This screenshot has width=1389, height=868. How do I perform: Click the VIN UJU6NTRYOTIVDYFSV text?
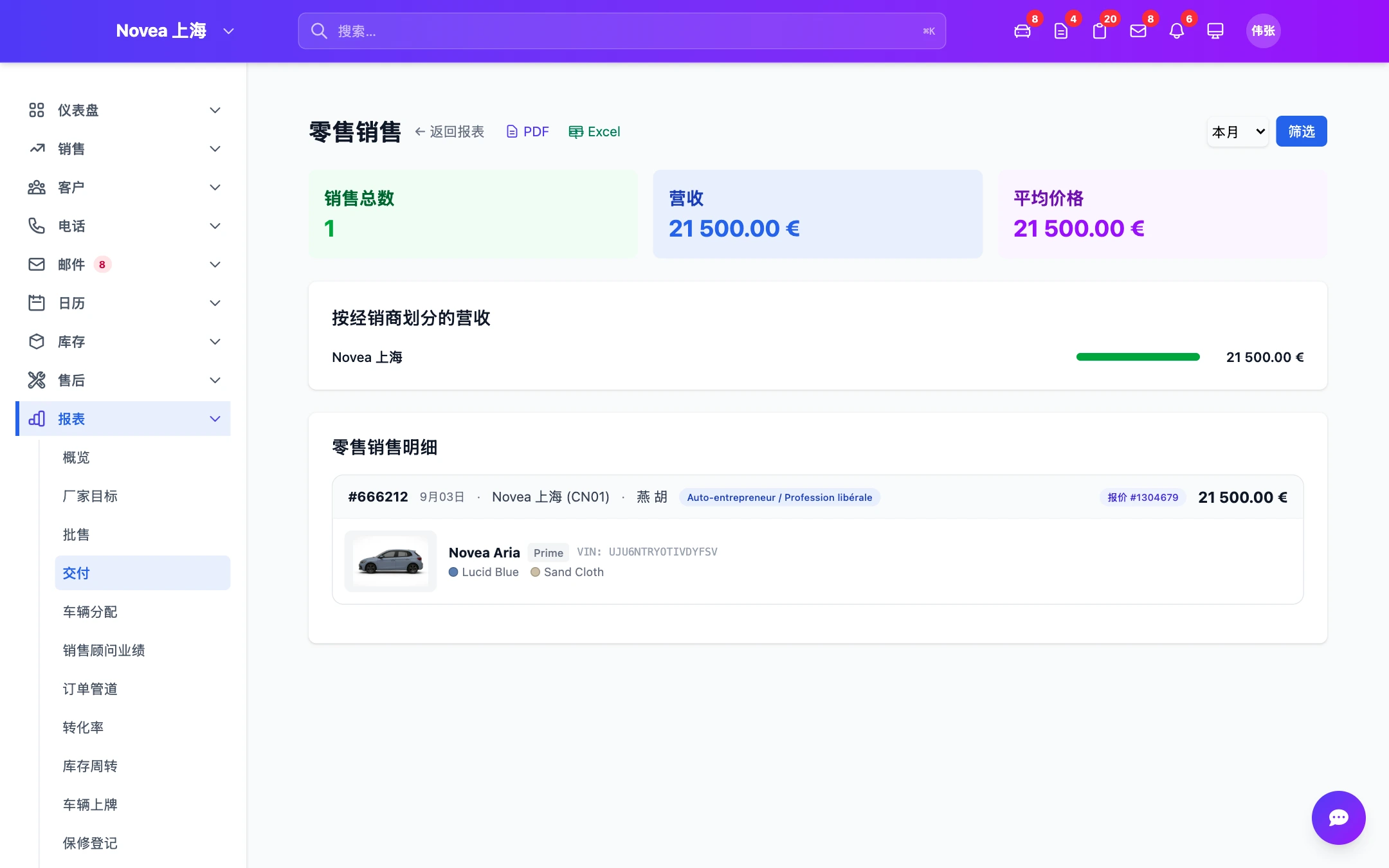[x=647, y=552]
